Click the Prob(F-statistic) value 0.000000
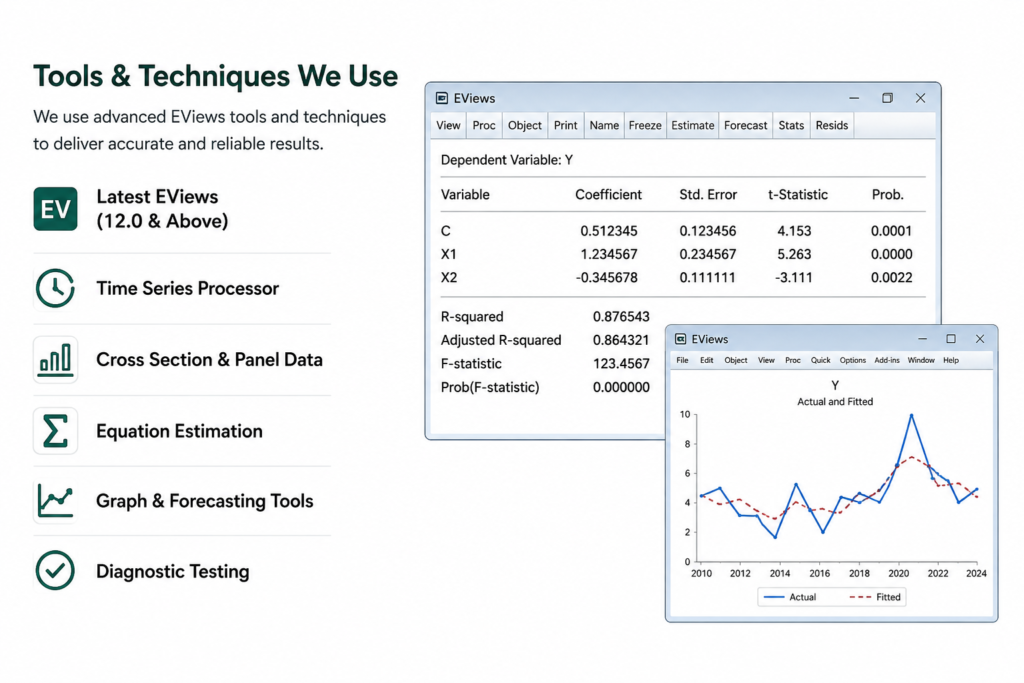Screen dimensions: 1024x683 click(x=621, y=387)
